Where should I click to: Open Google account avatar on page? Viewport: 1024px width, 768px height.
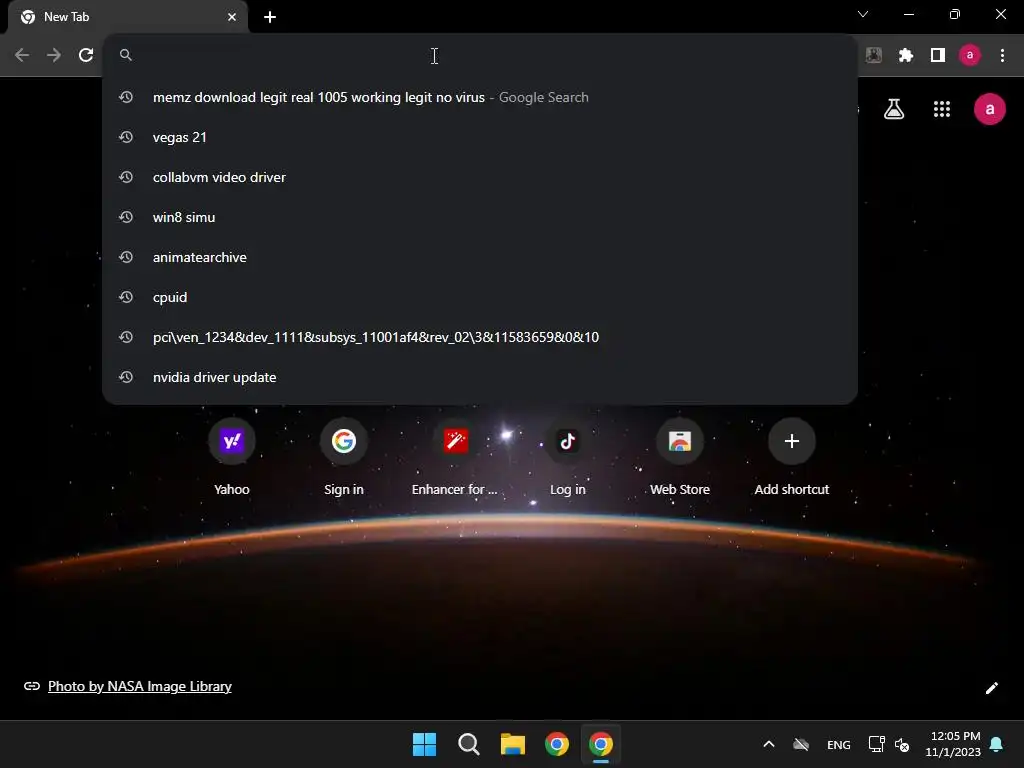(x=990, y=109)
